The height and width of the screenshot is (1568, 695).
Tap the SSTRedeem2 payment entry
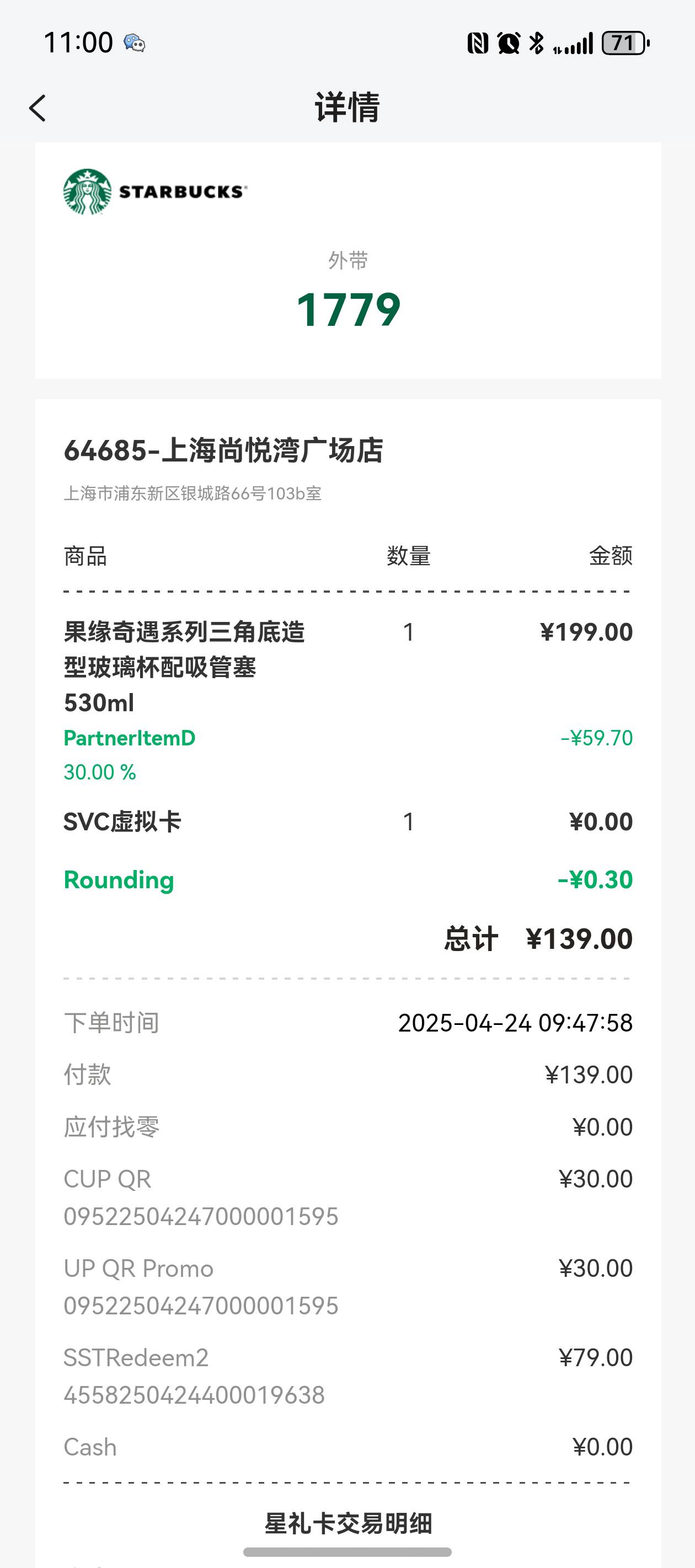(x=348, y=1376)
